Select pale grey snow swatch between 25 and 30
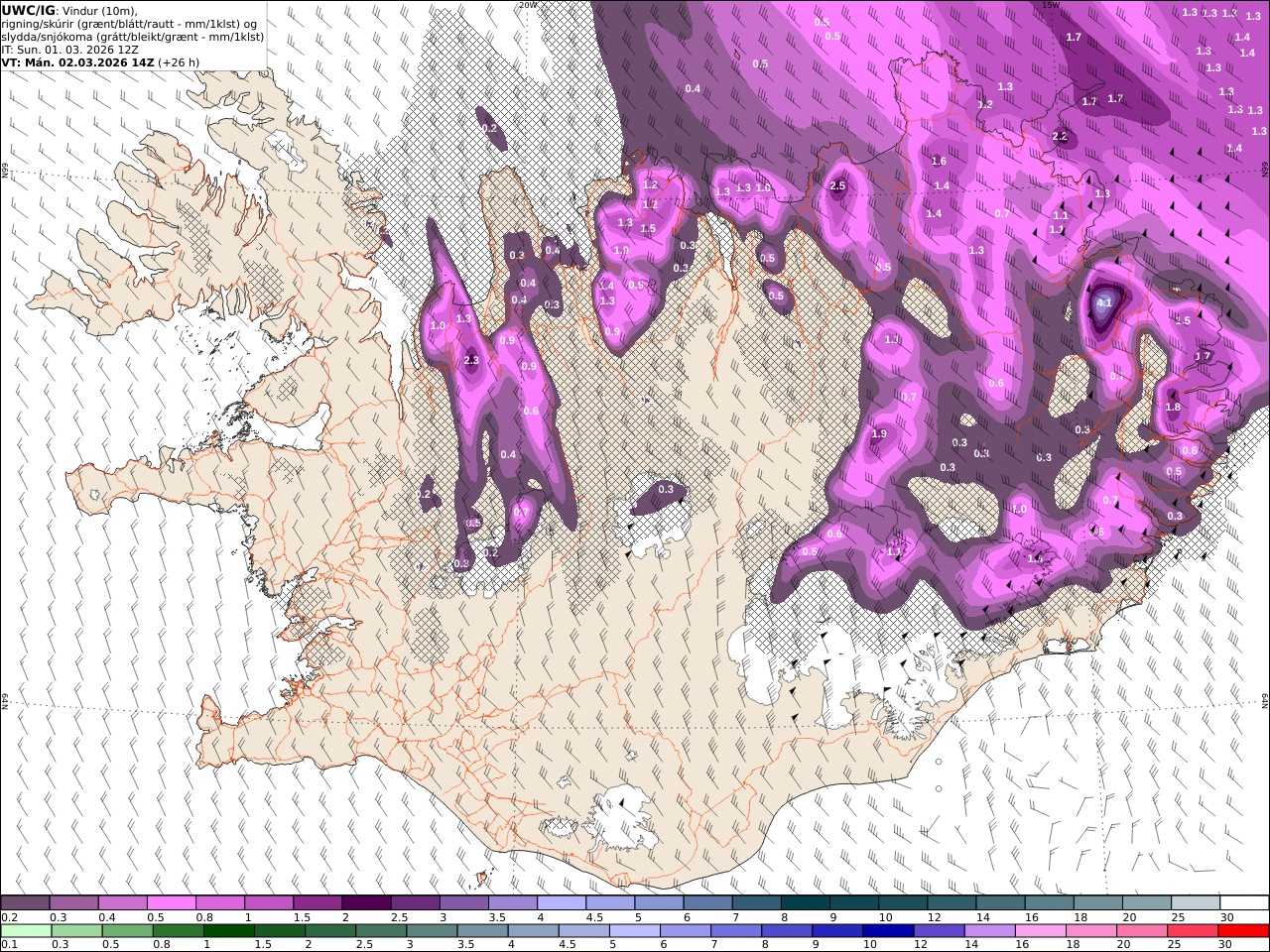1270x952 pixels. point(1197,903)
